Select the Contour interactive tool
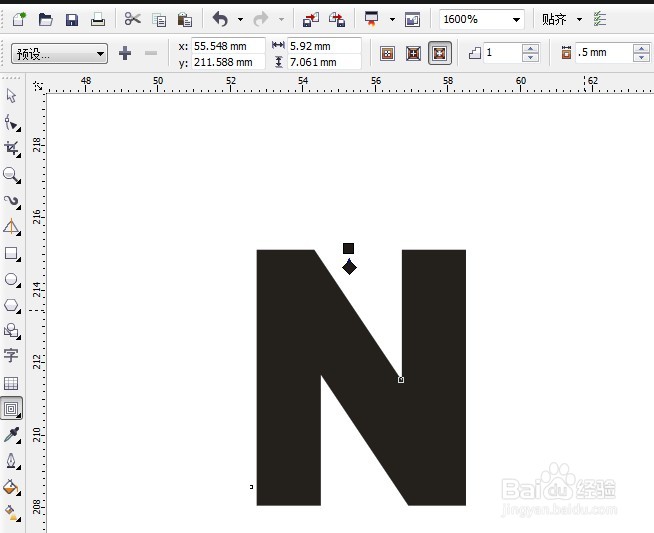Viewport: 654px width, 533px height. pos(11,408)
